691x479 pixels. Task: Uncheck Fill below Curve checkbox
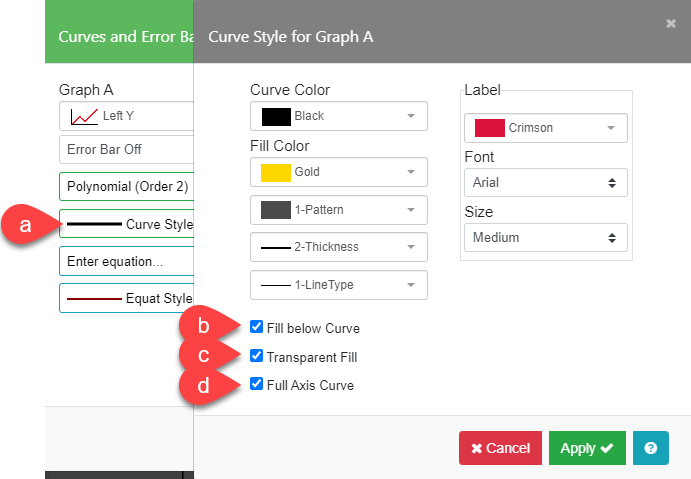coord(257,327)
